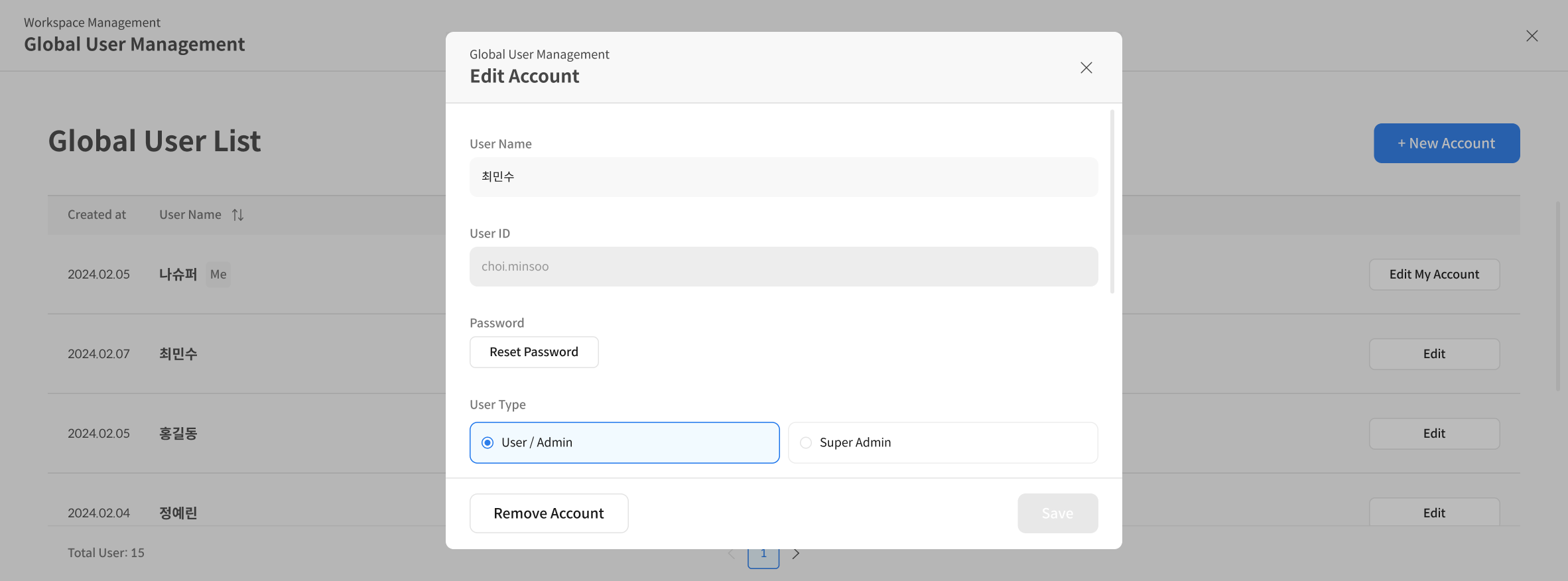
Task: Select the User / Admin radio option
Action: (x=488, y=442)
